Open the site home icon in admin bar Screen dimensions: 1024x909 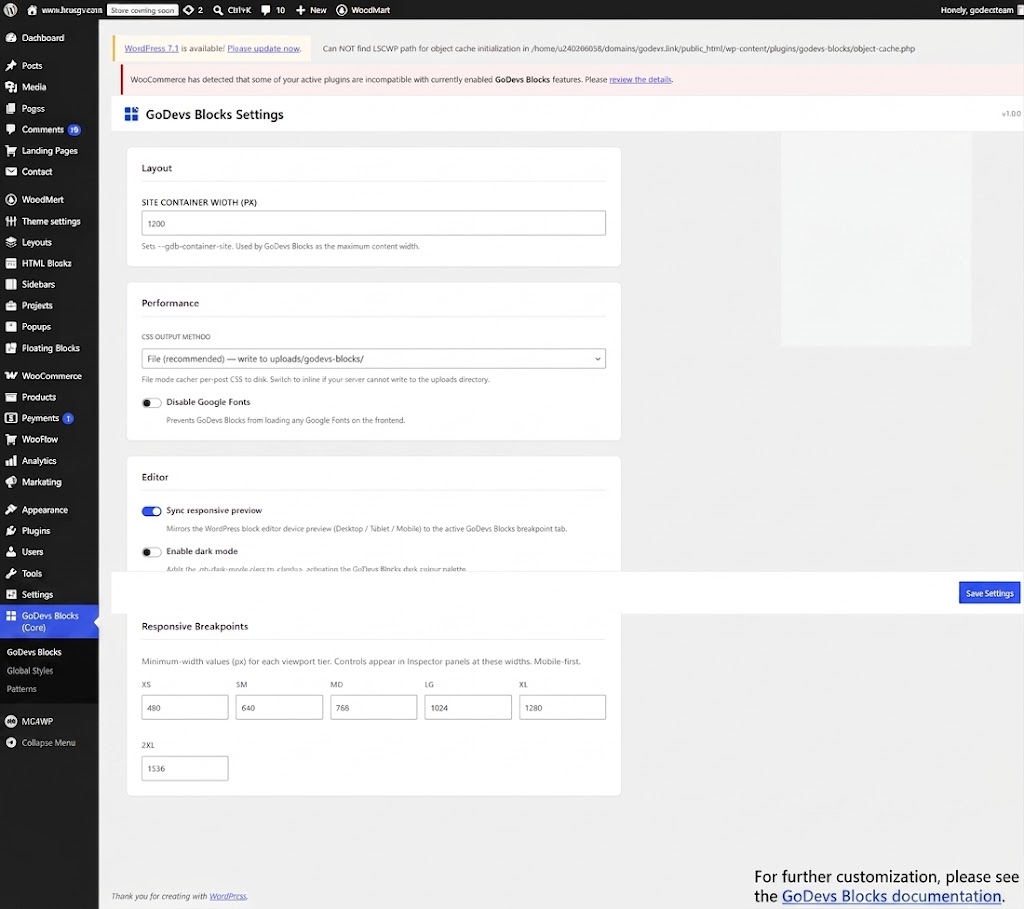click(x=32, y=10)
